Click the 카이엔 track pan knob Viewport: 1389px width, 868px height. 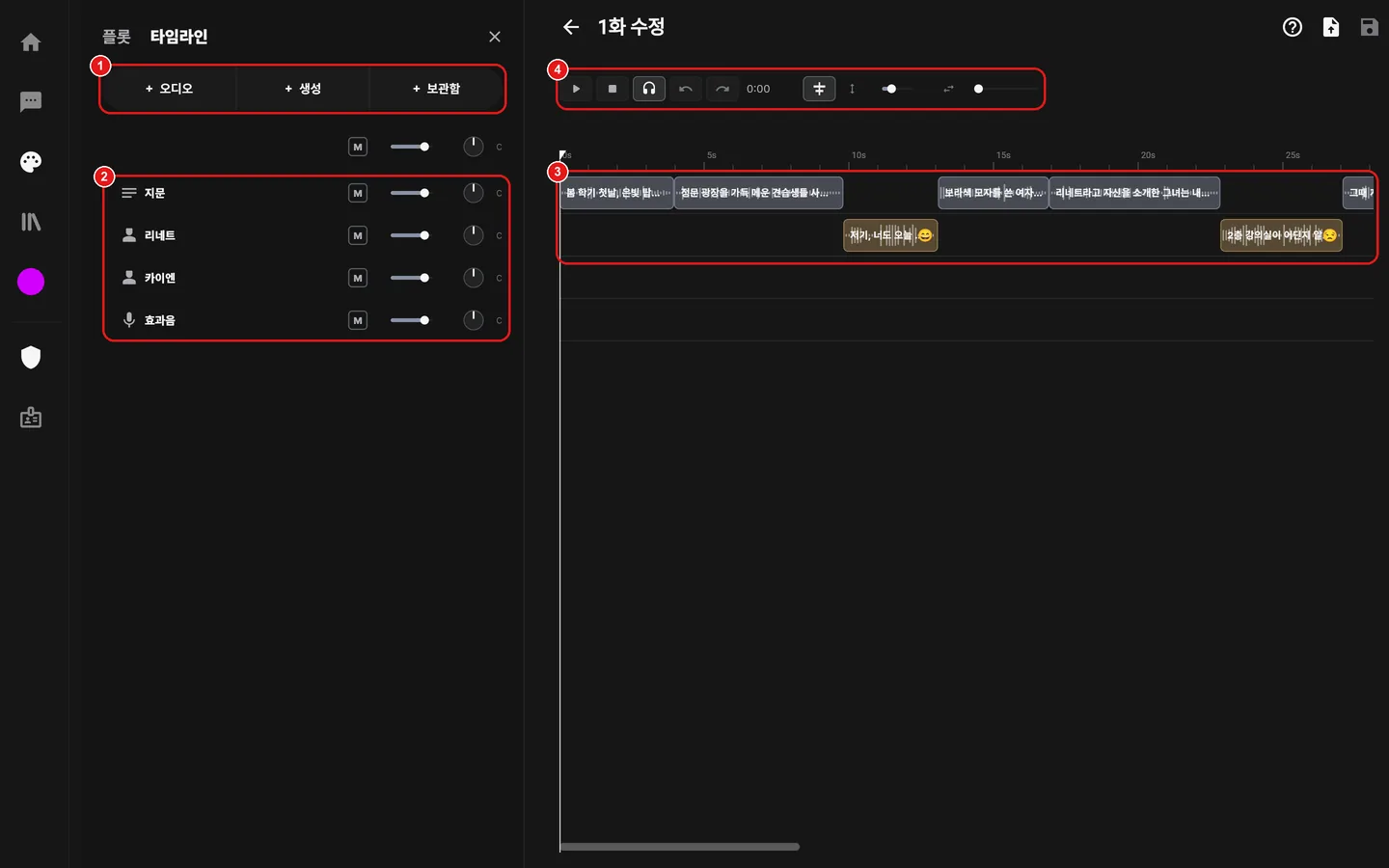click(474, 278)
